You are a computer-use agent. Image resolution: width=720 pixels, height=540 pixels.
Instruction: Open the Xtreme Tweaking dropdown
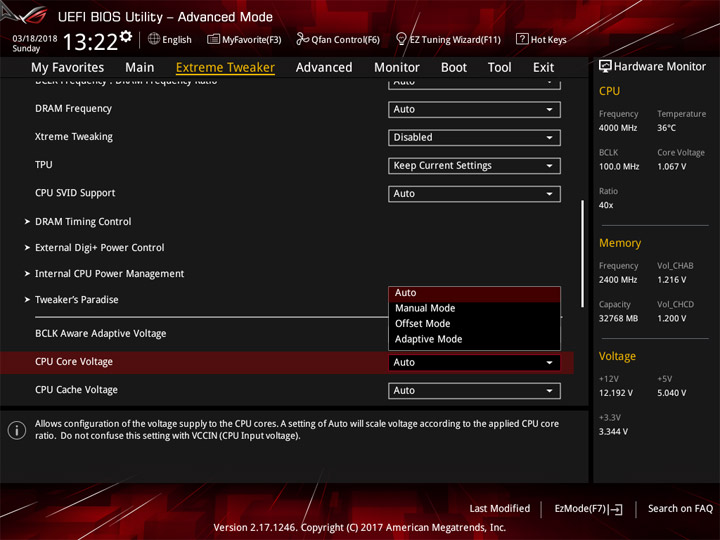point(474,137)
